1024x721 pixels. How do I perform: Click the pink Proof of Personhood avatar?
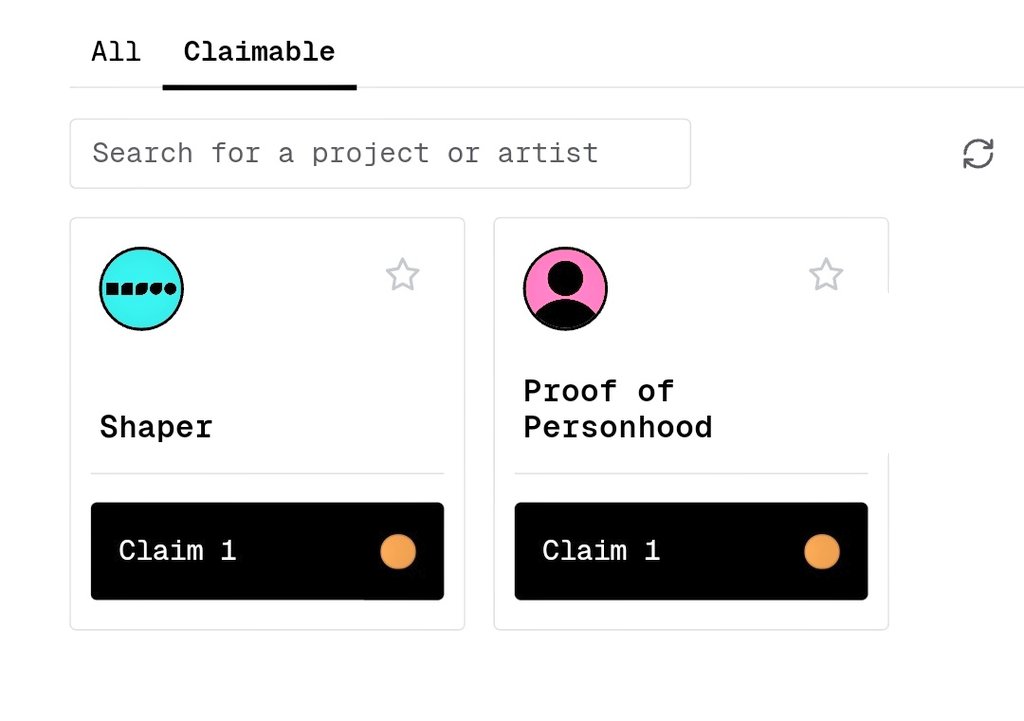565,289
